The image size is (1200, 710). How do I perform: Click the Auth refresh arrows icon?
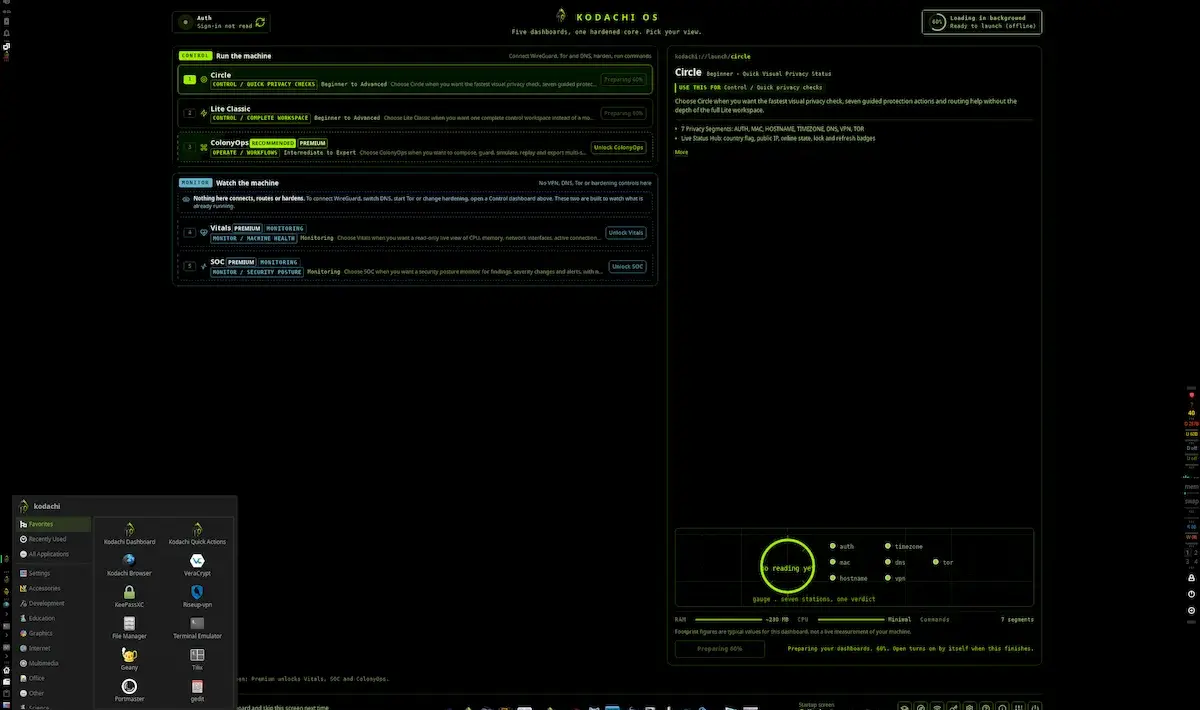[x=260, y=22]
